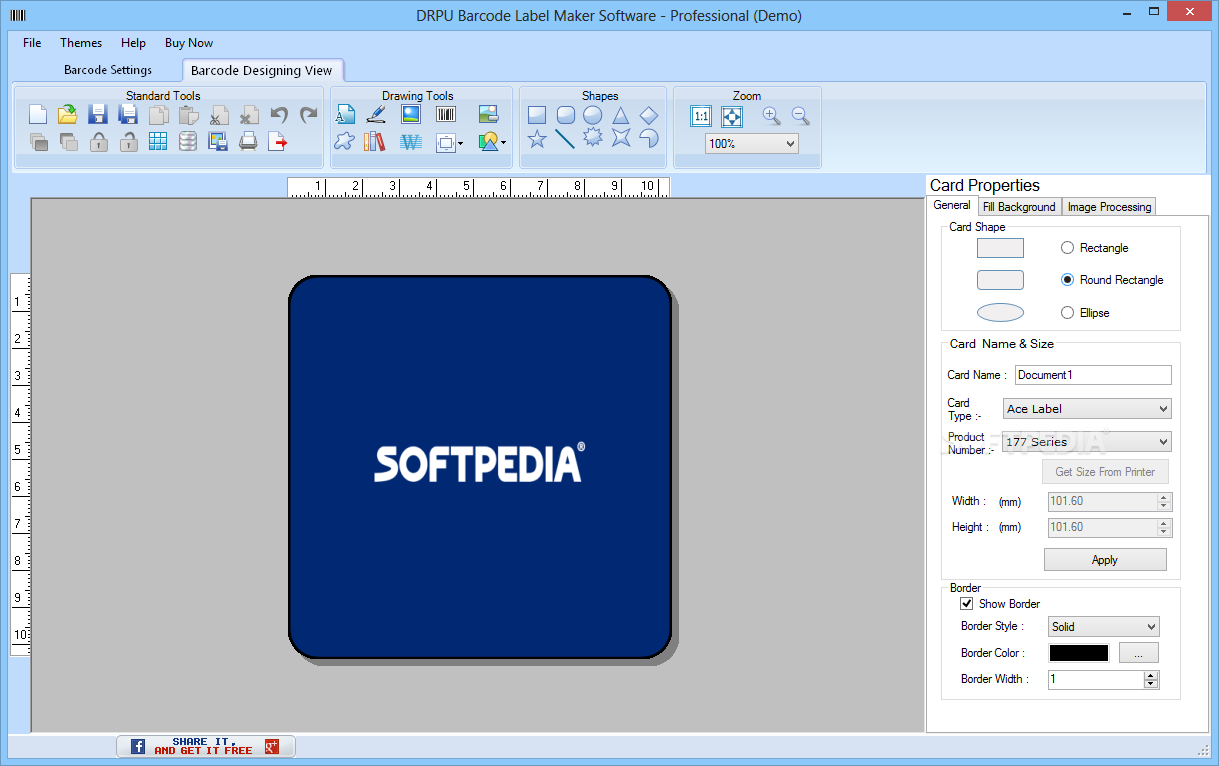Draw a triangle shape

click(x=621, y=115)
